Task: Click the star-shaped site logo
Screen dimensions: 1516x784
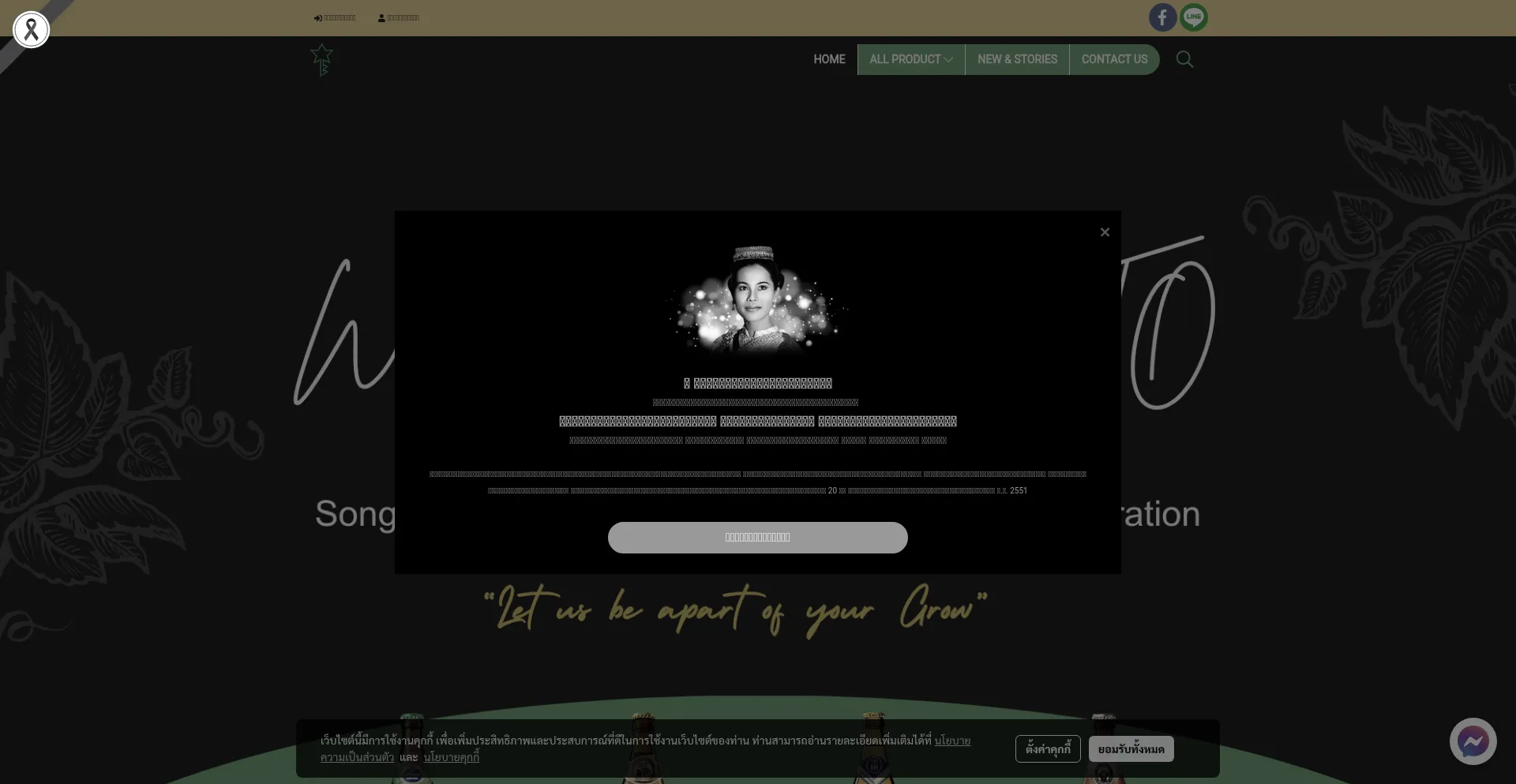Action: [x=321, y=60]
